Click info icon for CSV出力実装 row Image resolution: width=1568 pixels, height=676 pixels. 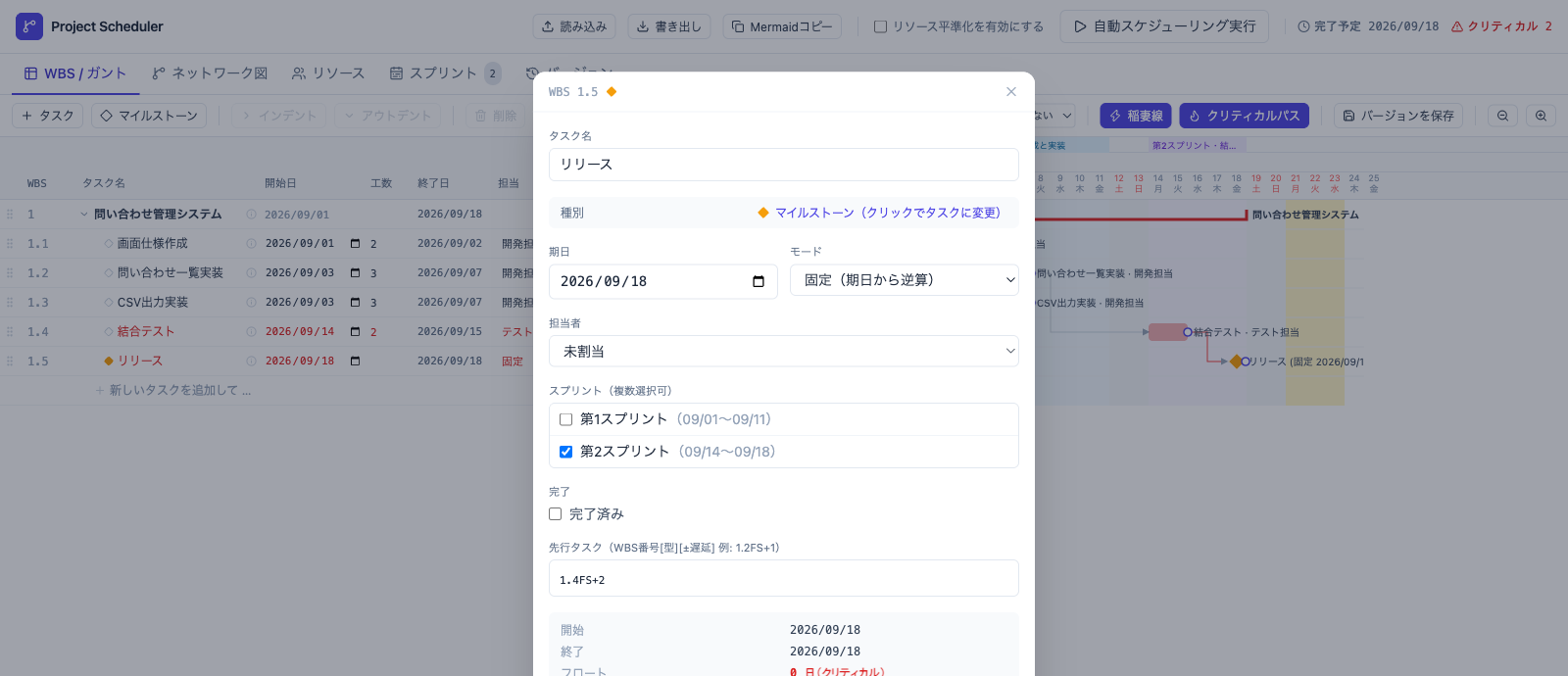pos(252,302)
